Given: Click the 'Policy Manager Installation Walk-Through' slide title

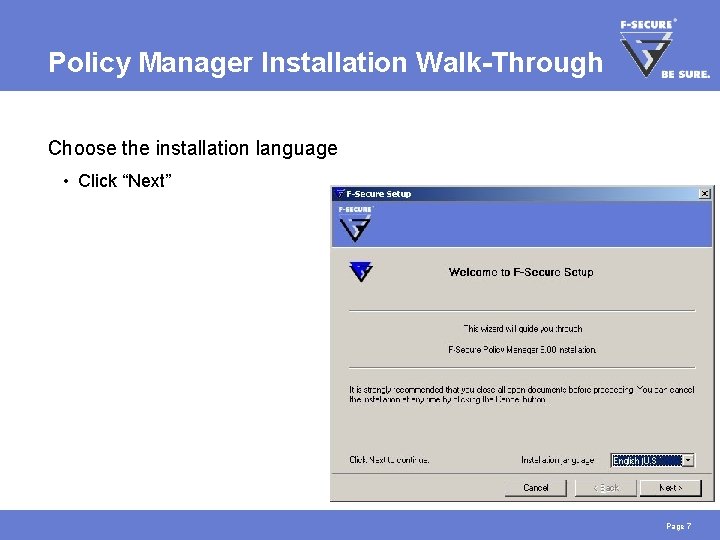Looking at the screenshot, I should point(326,62).
